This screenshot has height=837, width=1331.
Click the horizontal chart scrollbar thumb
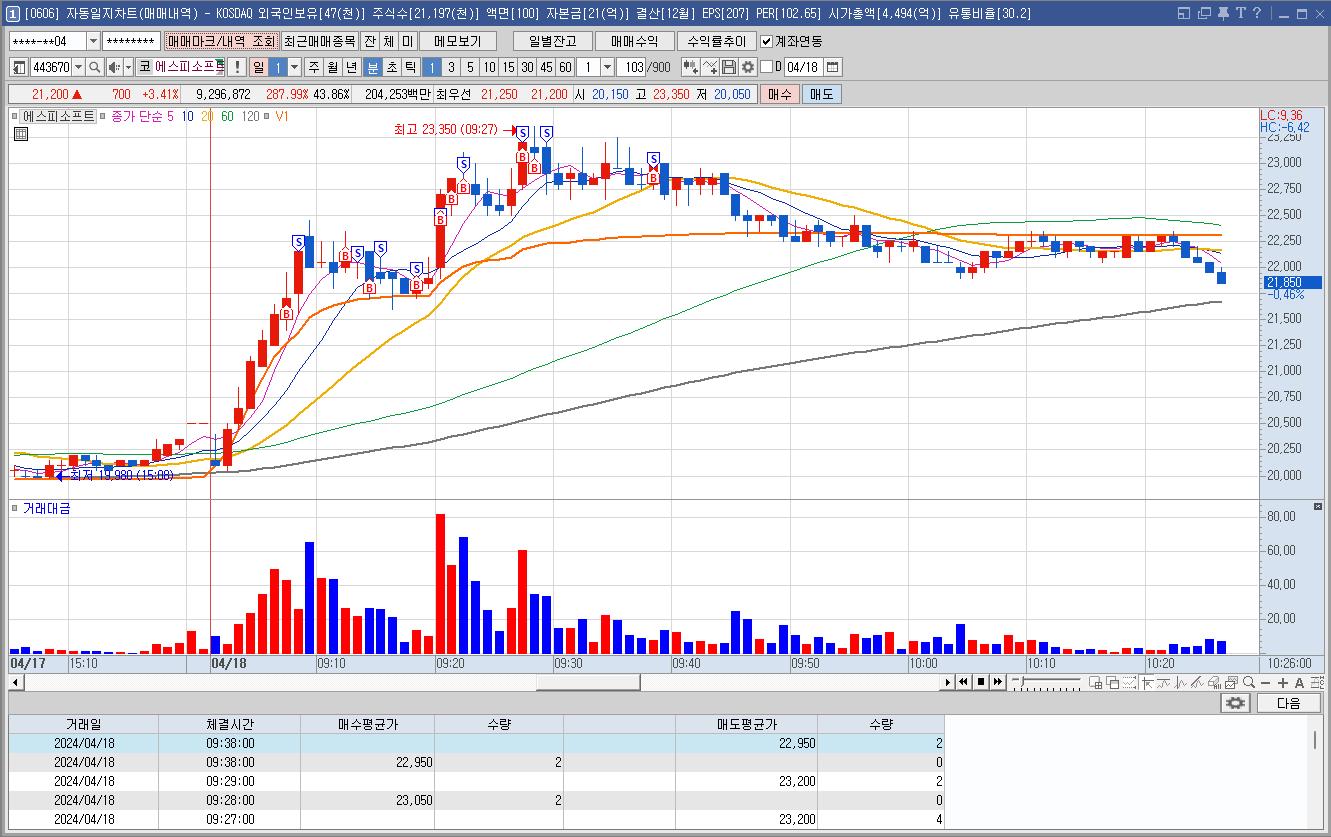pyautogui.click(x=588, y=682)
